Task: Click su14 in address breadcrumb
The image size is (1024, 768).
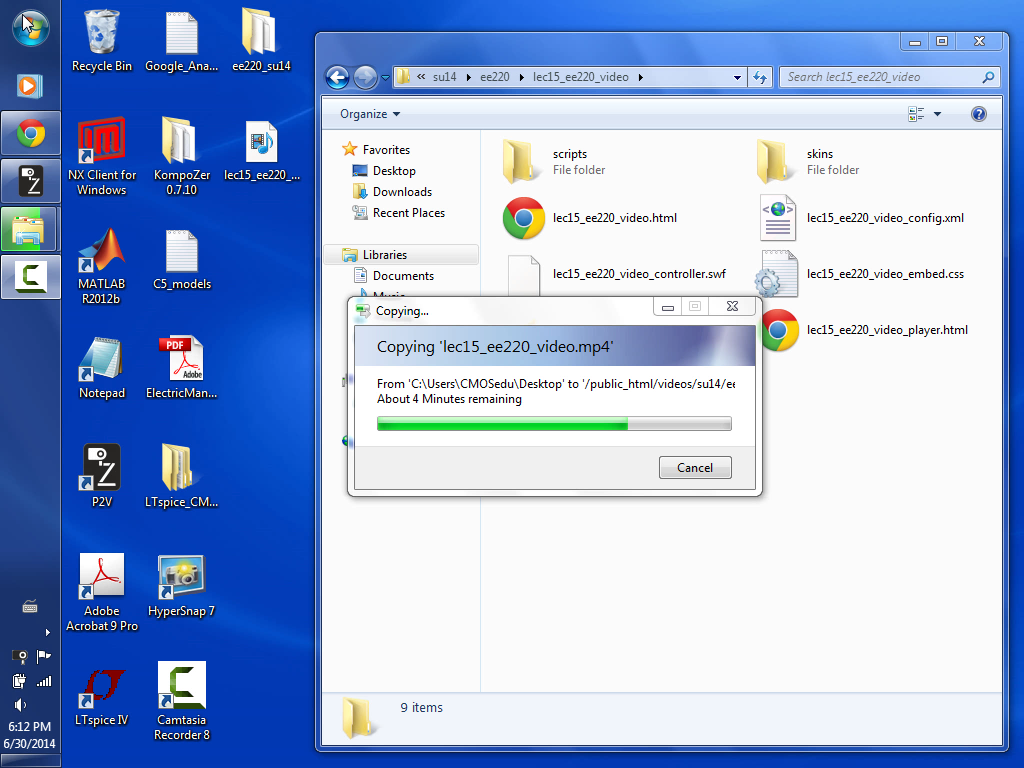Action: (444, 77)
